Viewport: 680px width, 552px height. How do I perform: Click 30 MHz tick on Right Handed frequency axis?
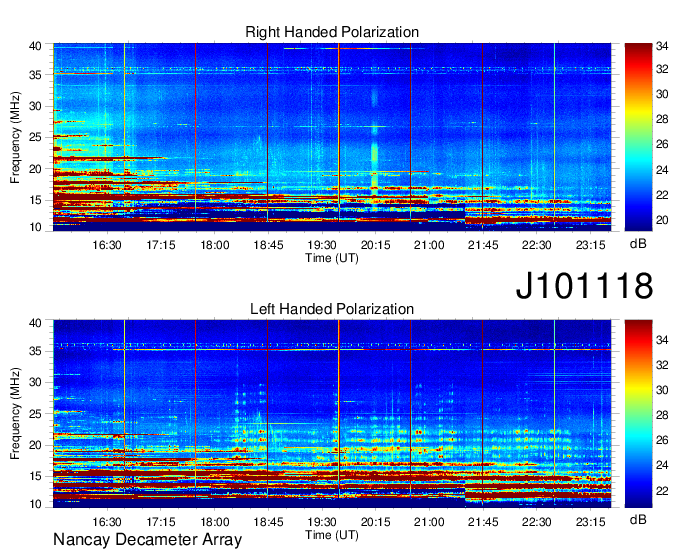(35, 106)
